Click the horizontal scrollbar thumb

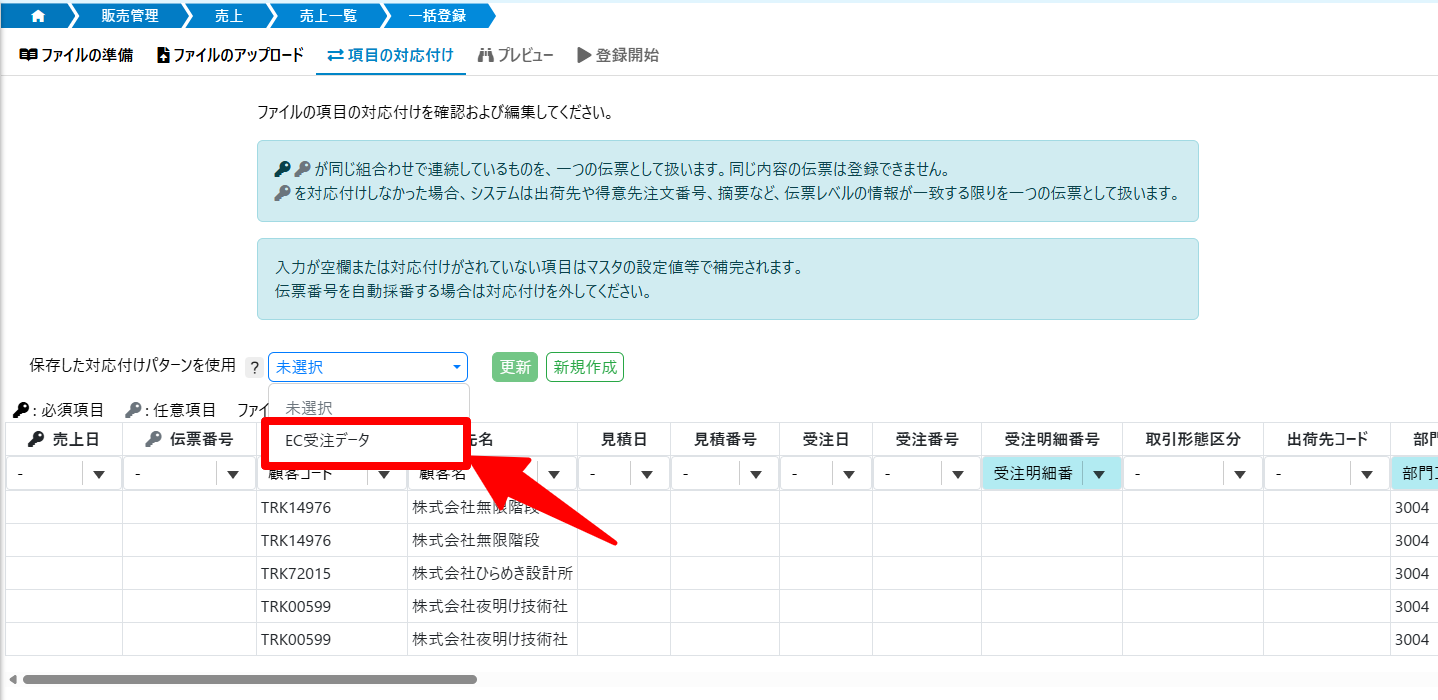coord(250,680)
